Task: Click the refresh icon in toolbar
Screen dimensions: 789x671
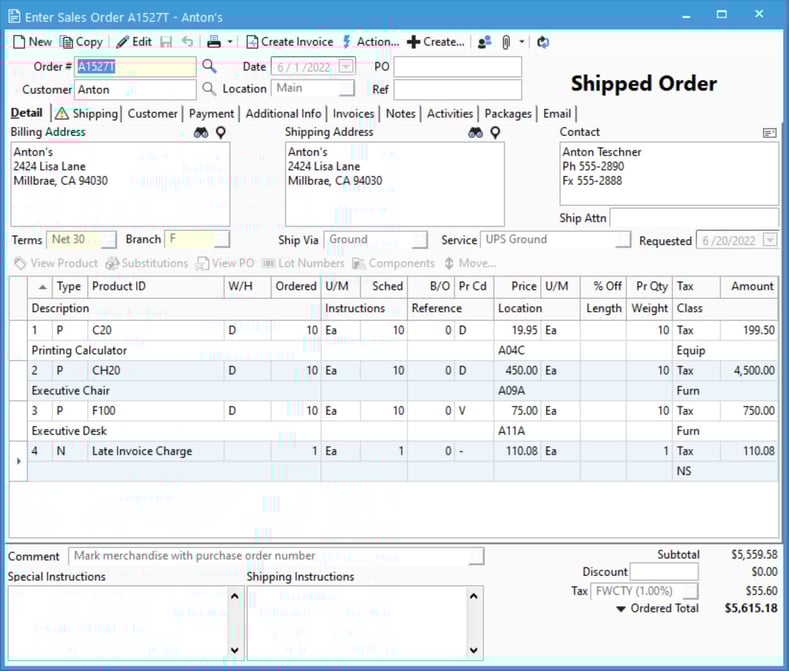Action: pos(543,42)
